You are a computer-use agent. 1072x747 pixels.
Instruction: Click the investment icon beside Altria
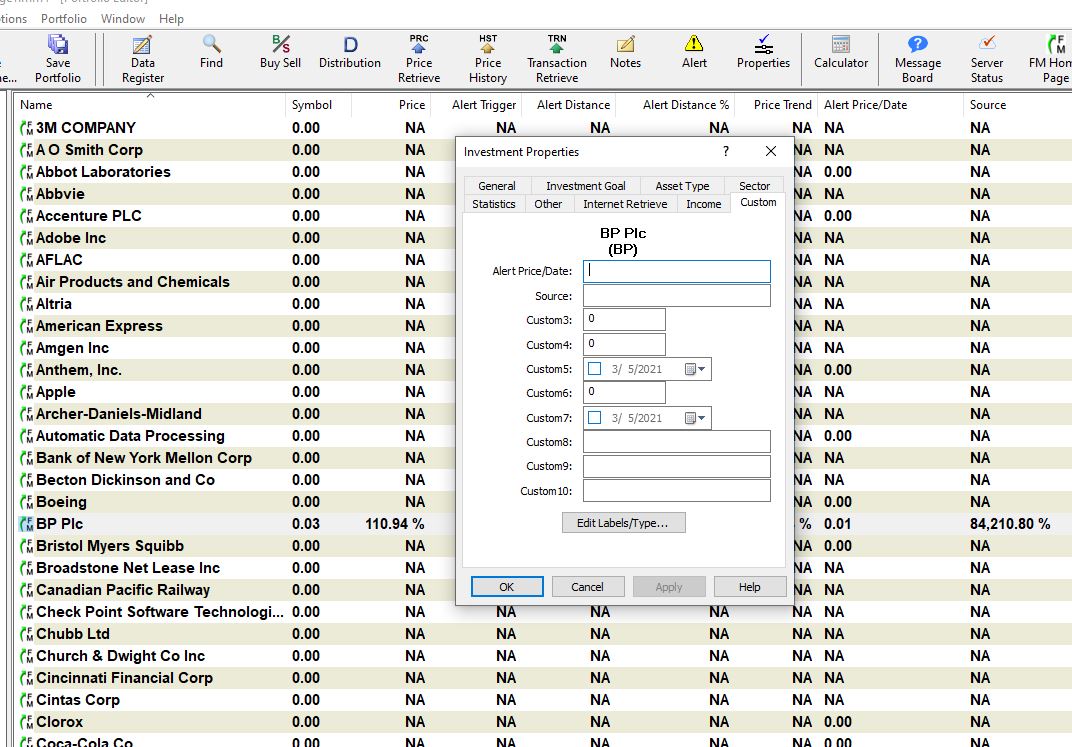click(x=27, y=304)
